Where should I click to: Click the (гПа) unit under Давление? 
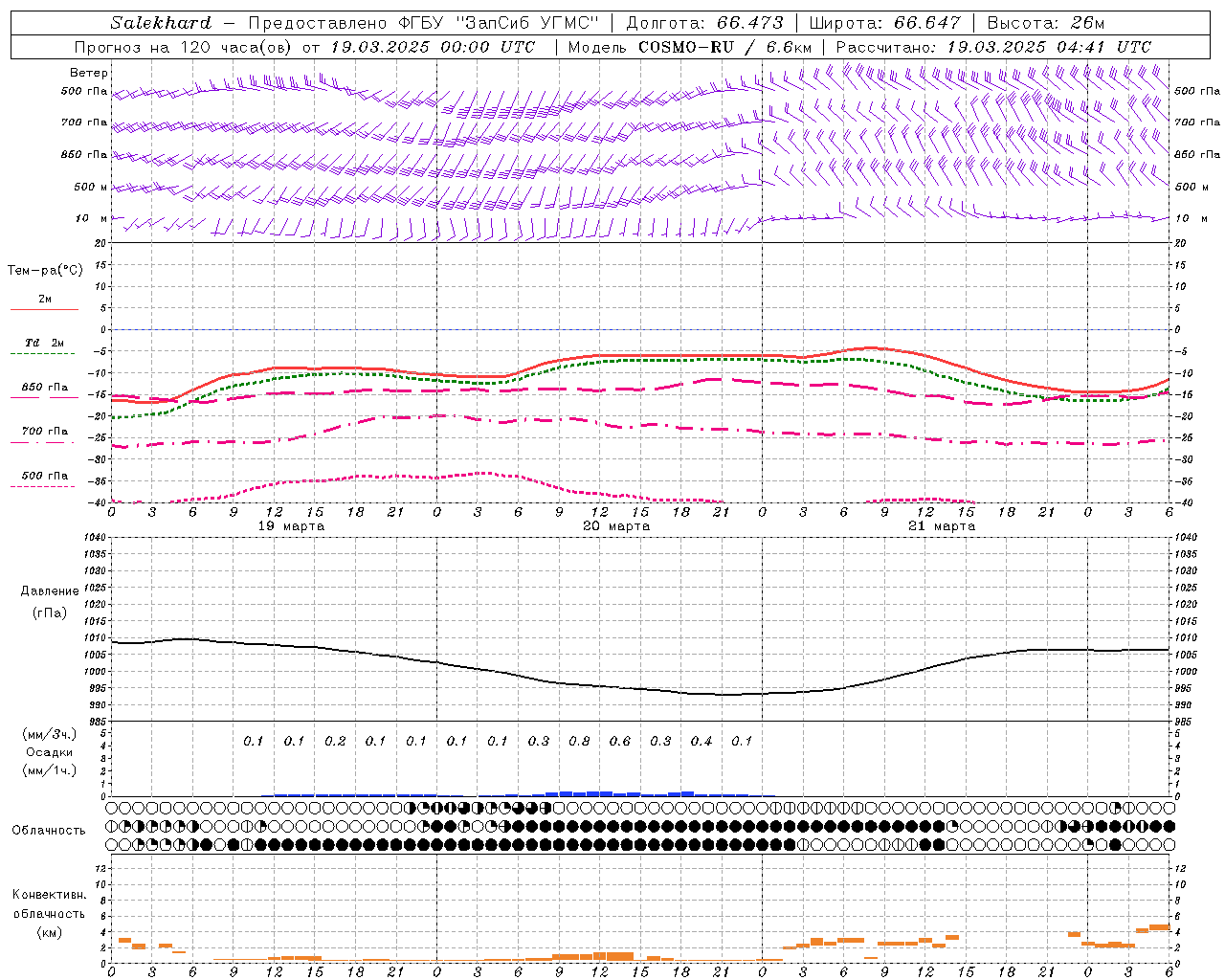coord(50,612)
